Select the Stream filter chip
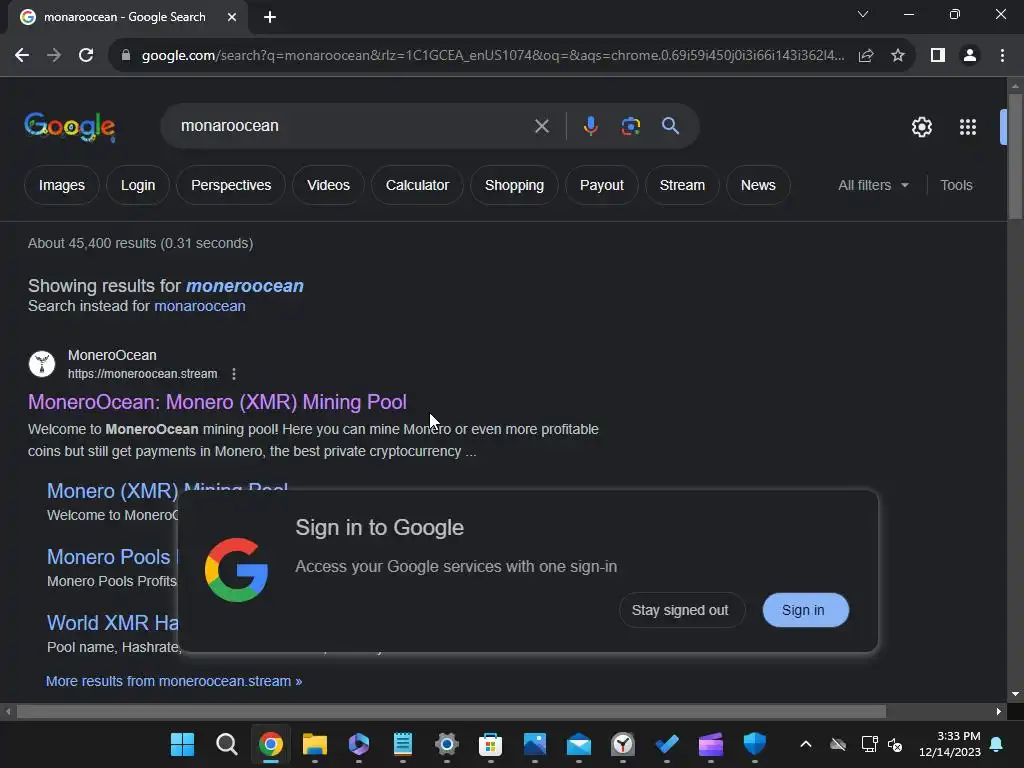Viewport: 1024px width, 768px height. (x=682, y=185)
